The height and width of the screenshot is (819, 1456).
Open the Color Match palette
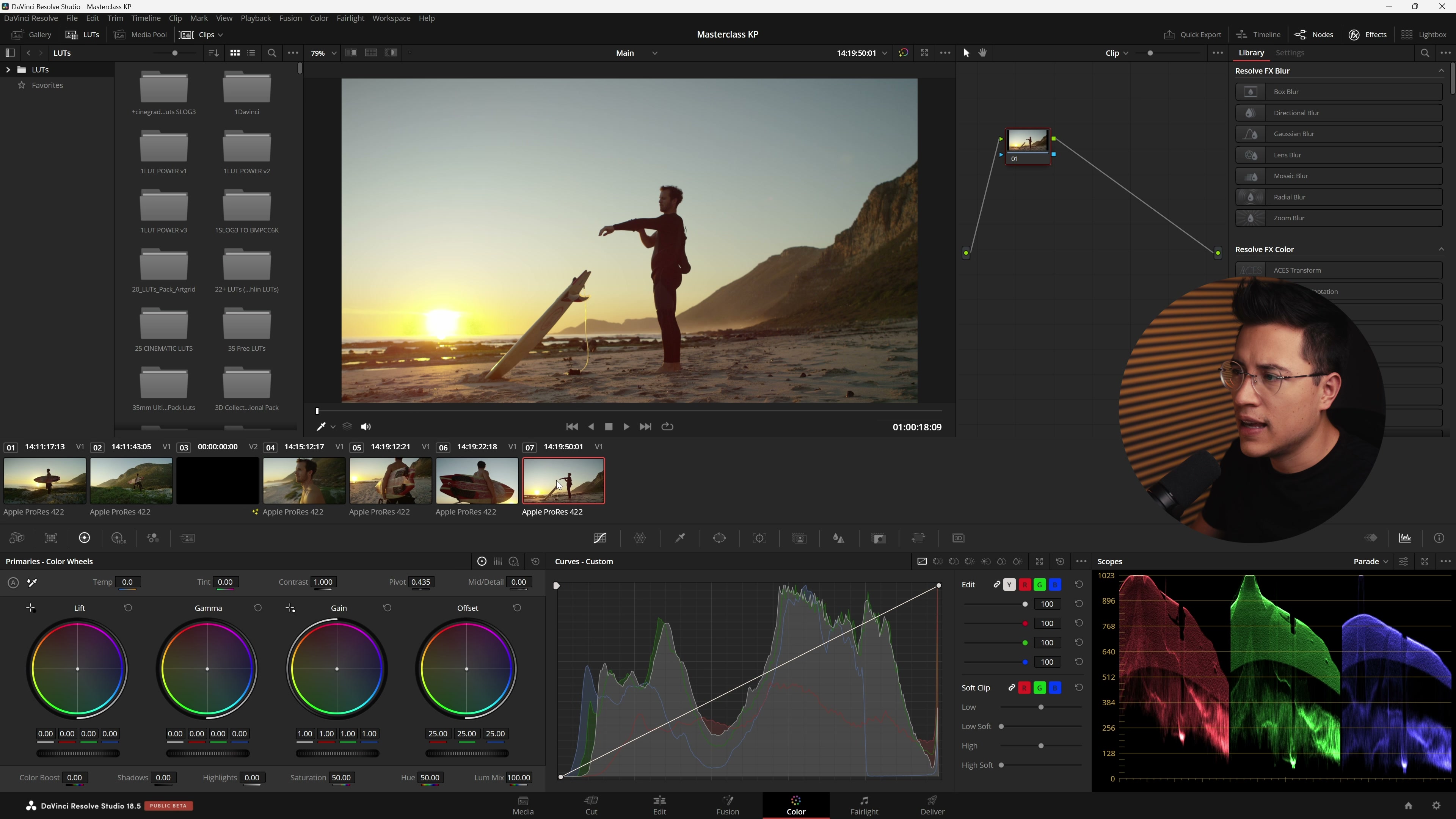(51, 538)
